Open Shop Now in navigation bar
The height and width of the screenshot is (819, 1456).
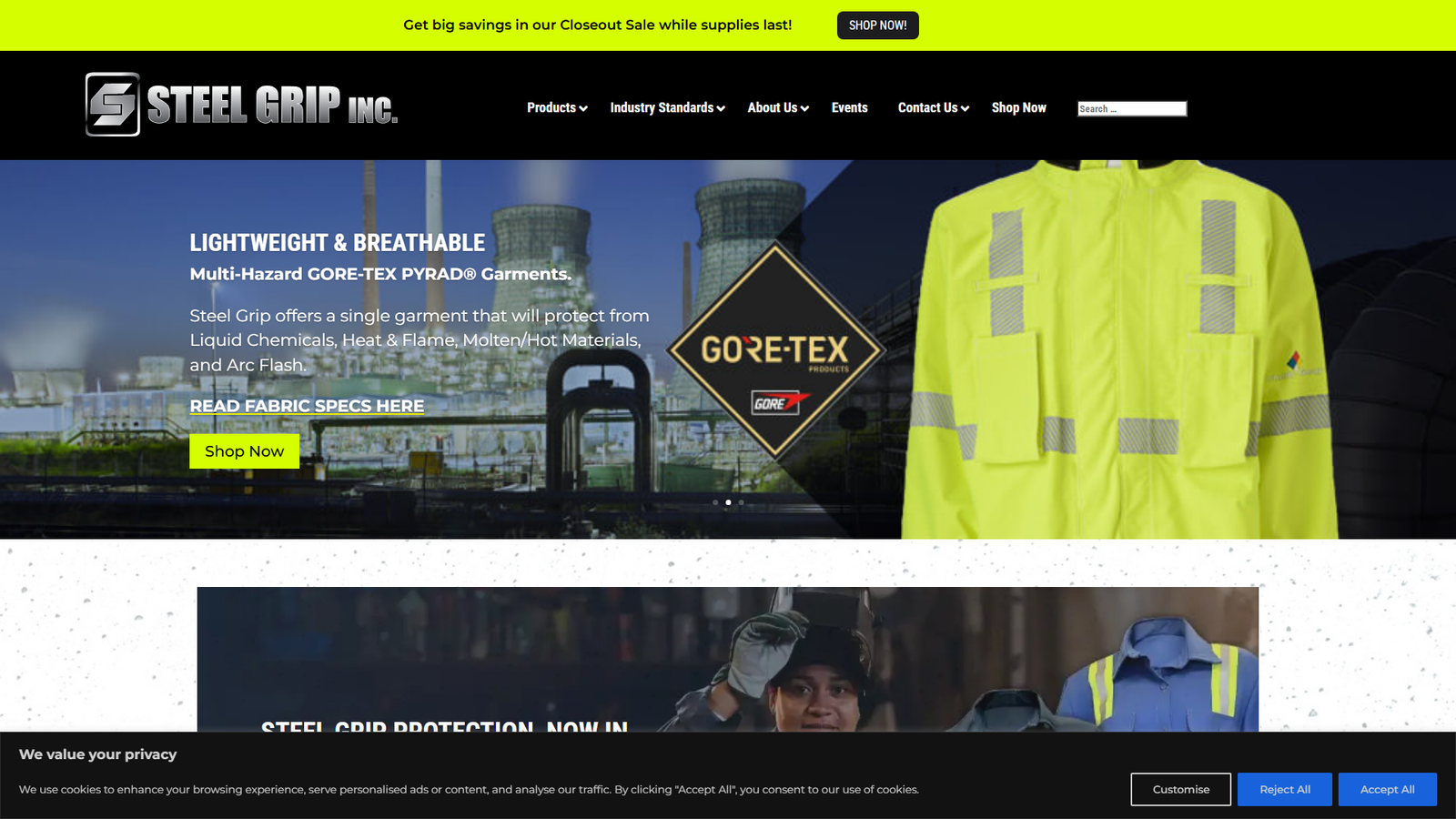1018,107
